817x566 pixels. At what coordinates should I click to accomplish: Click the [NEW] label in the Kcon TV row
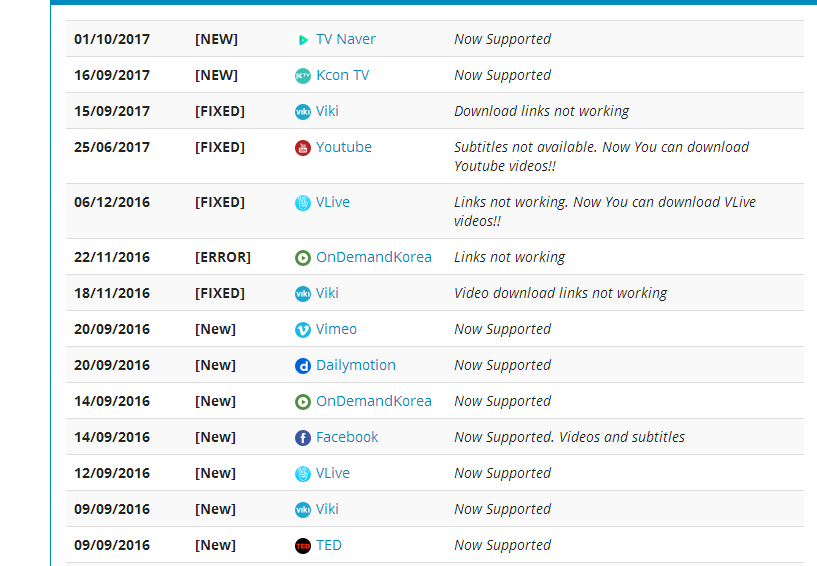coord(216,75)
